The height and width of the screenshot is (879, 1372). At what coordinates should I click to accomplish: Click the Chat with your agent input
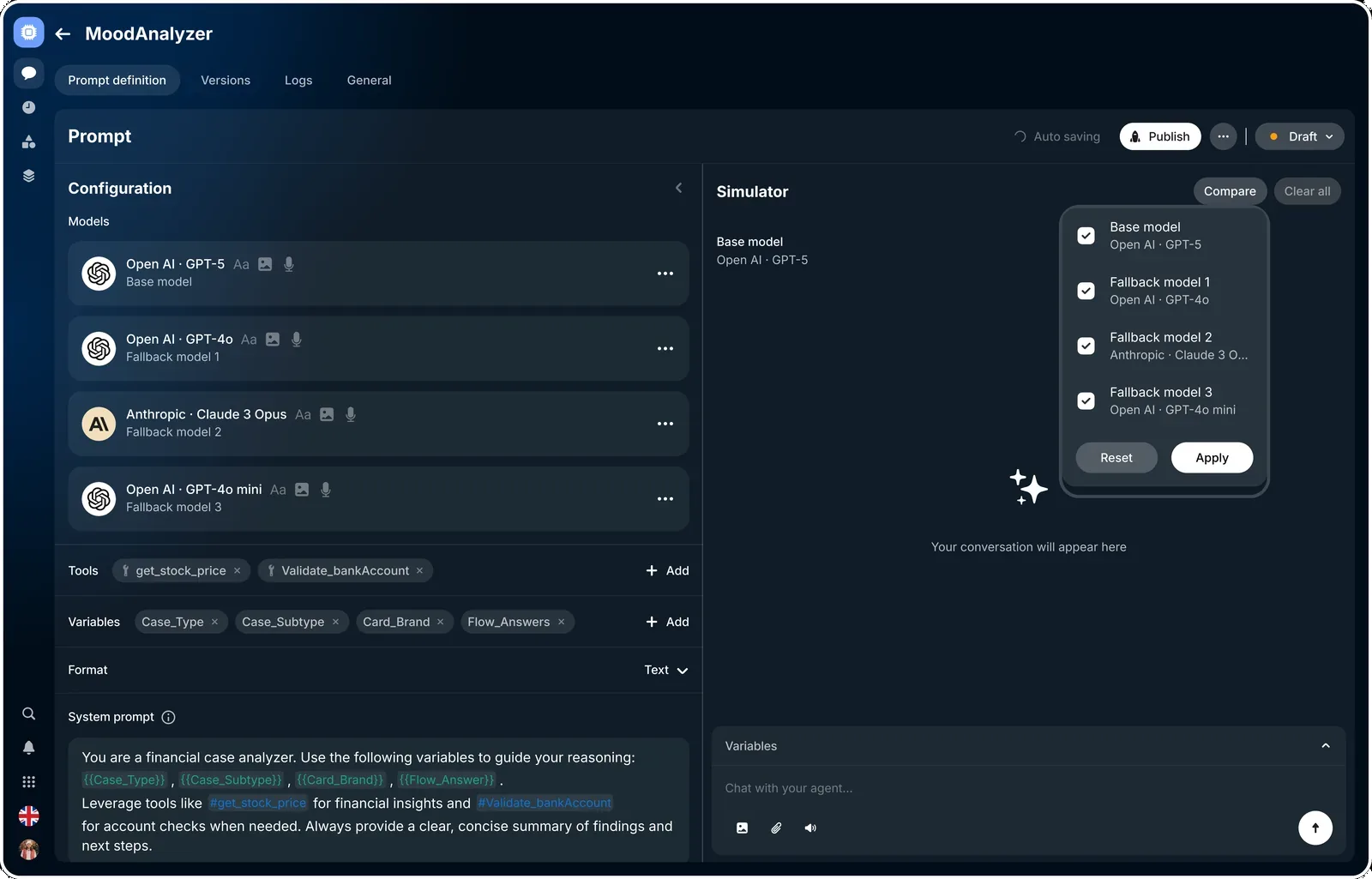1028,788
